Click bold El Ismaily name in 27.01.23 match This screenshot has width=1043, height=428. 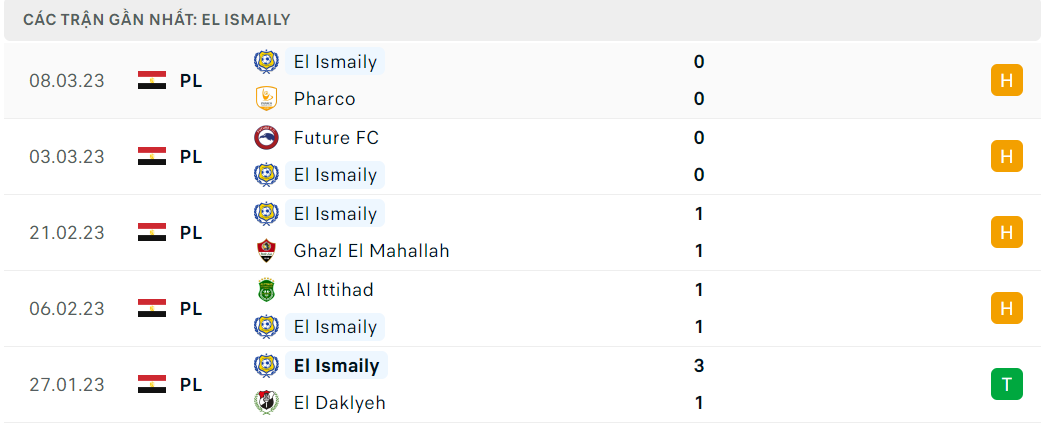[337, 365]
